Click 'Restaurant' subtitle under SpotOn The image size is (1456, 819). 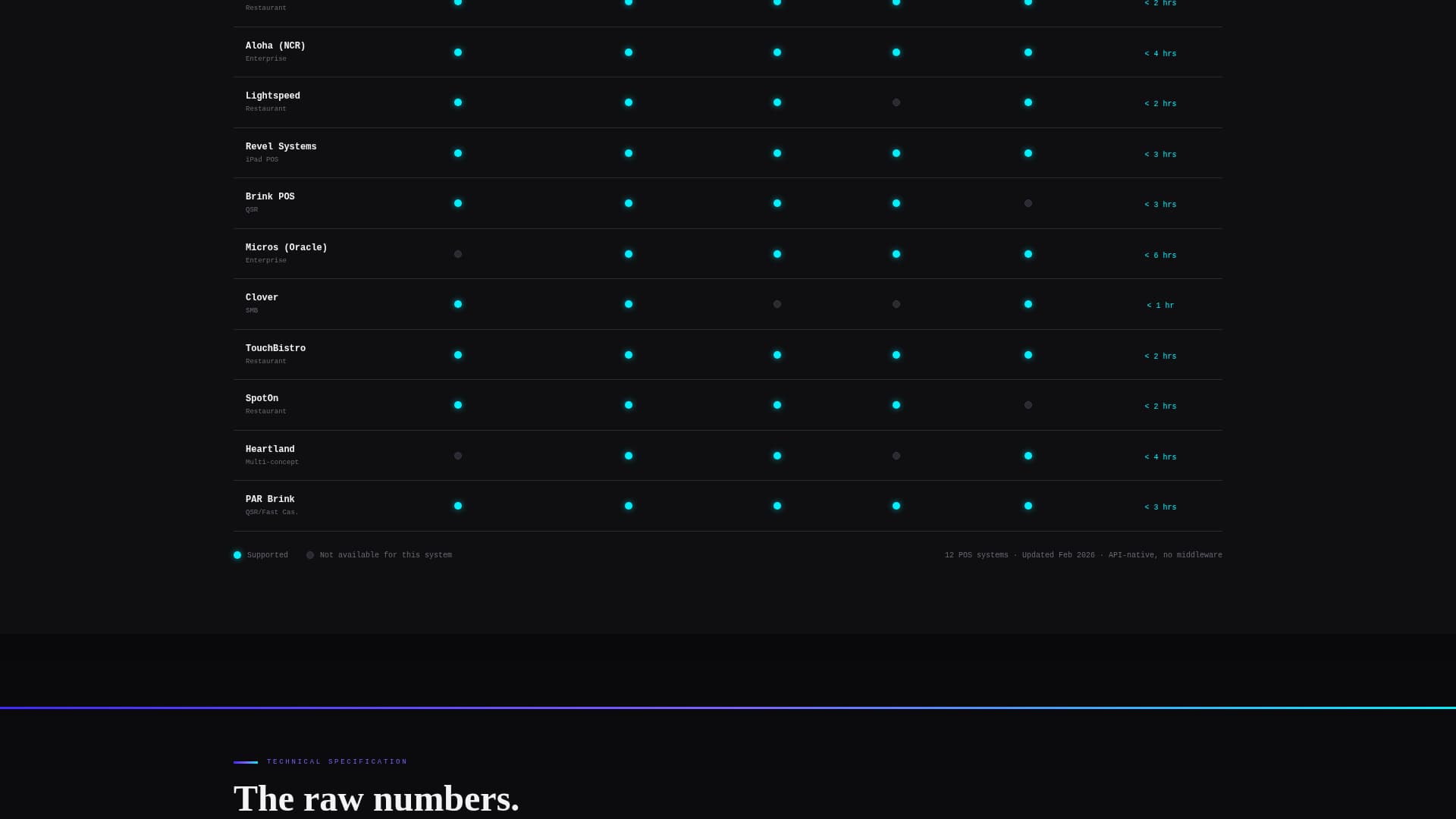pos(266,412)
